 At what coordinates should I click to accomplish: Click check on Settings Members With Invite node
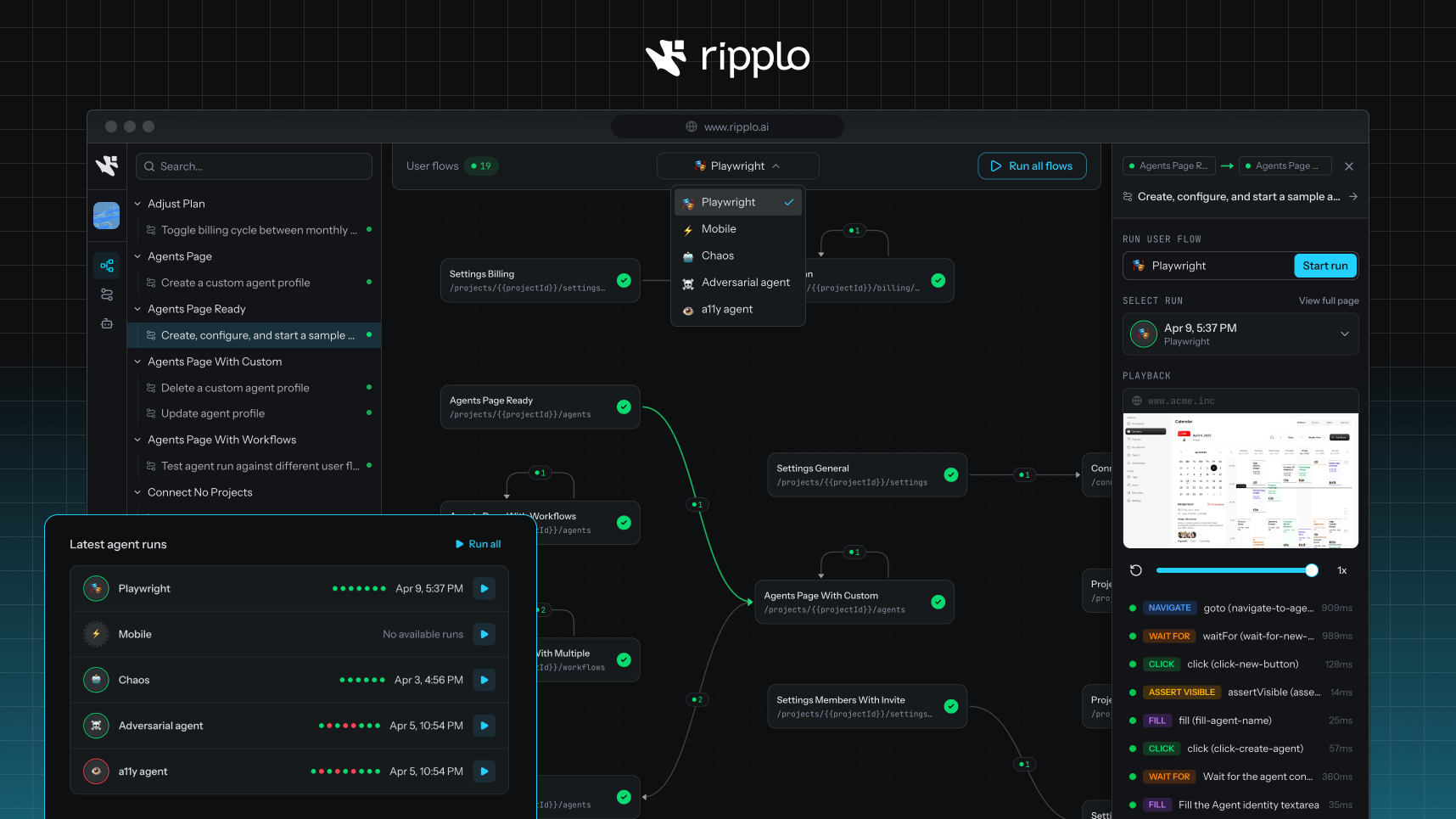(x=951, y=706)
